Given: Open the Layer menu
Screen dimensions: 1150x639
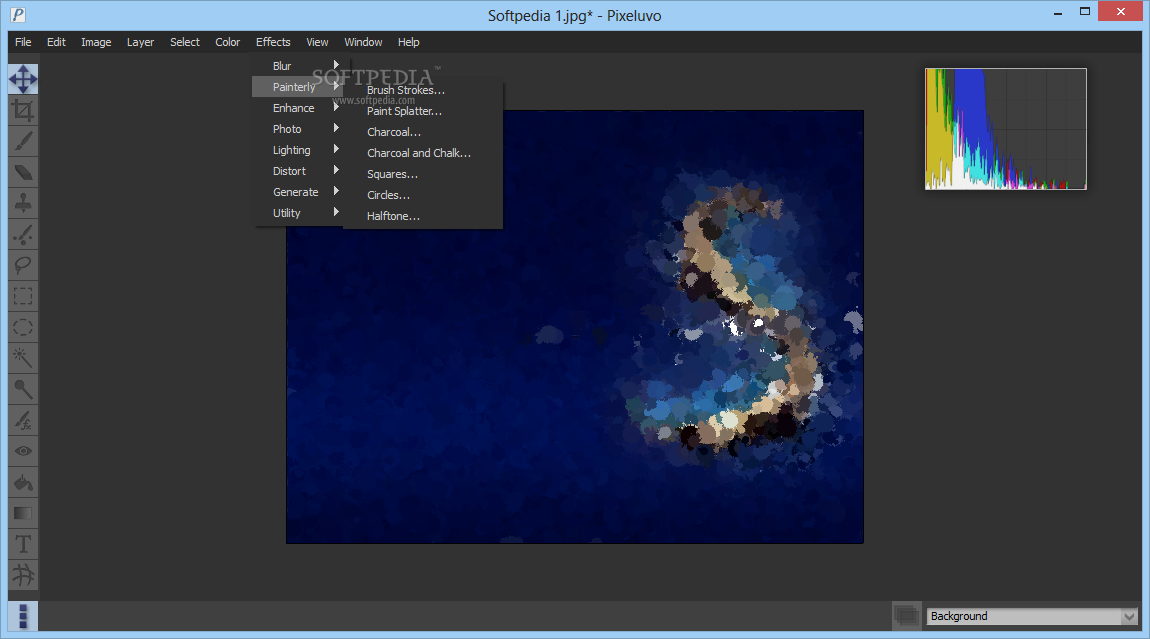Looking at the screenshot, I should pyautogui.click(x=140, y=42).
